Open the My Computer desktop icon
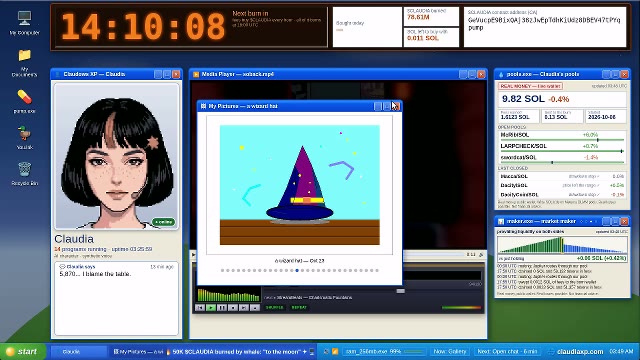Screen dimensions: 640x360 (24, 22)
